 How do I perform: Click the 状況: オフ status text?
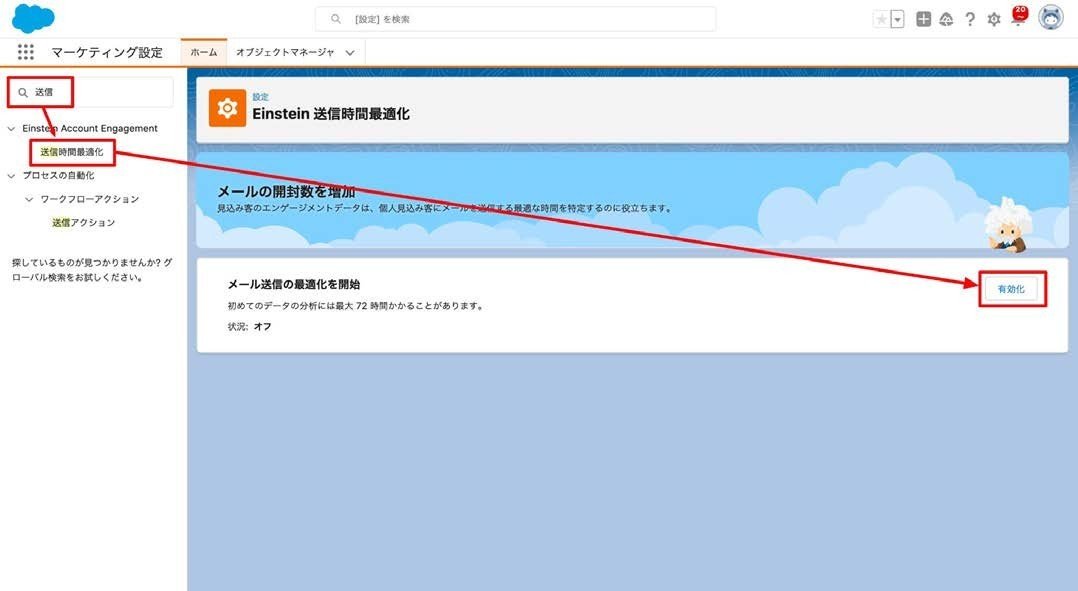(250, 327)
